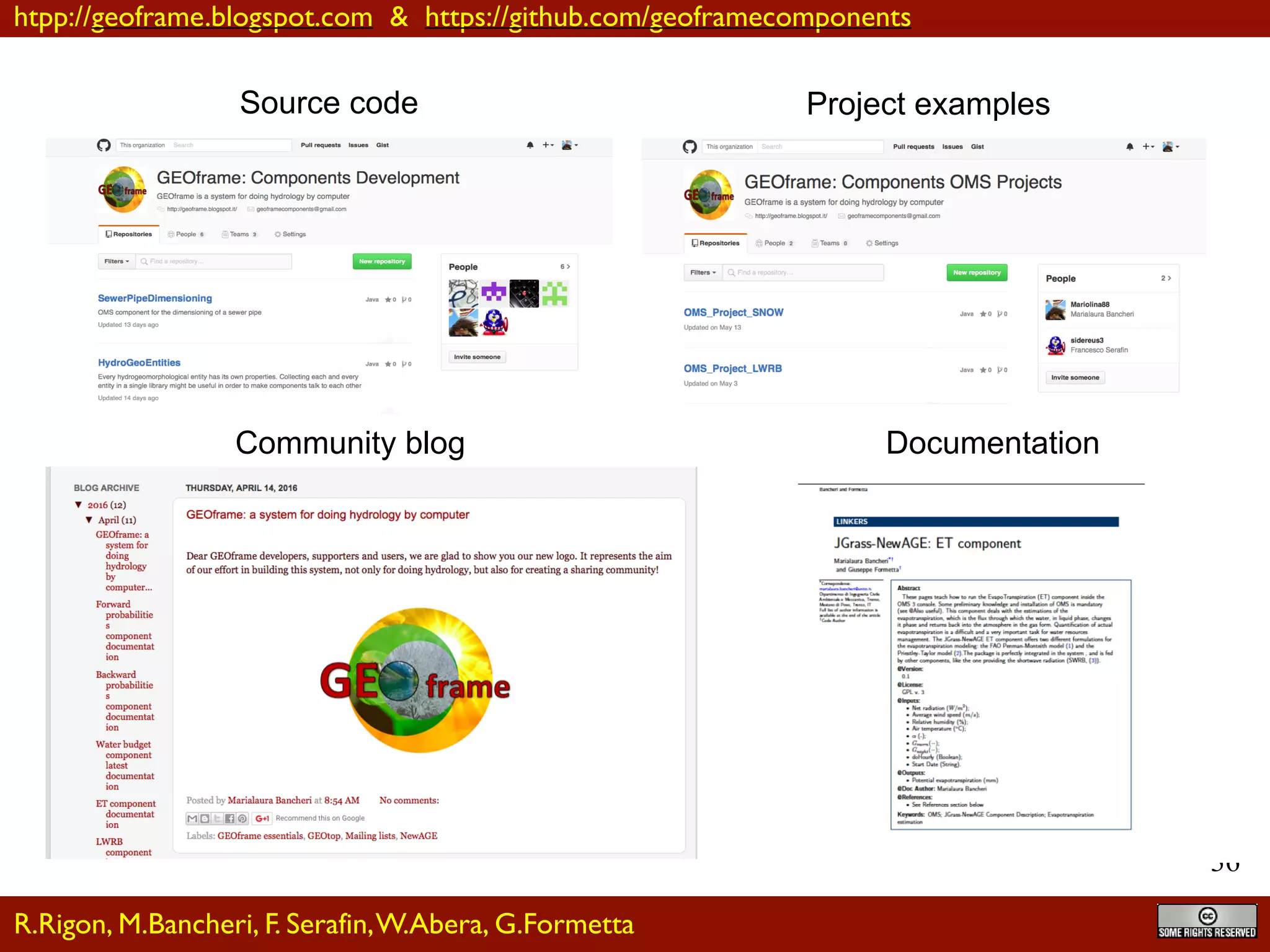Viewport: 1270px width, 952px height.
Task: Open user avatar menu in Project examples screenshot
Action: pos(1170,147)
